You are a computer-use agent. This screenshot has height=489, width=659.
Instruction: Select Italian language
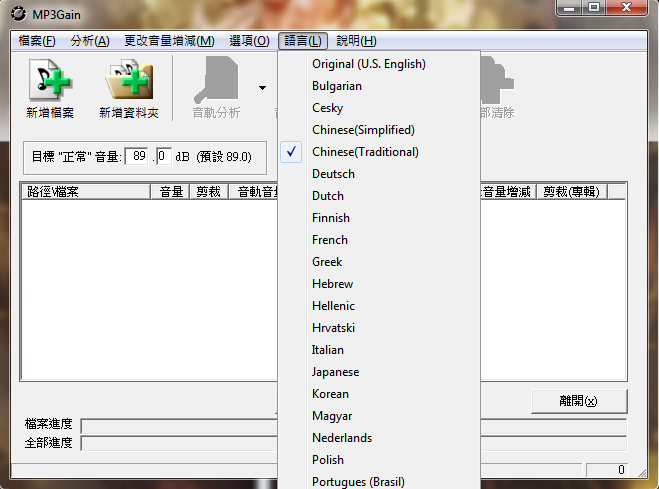(379, 350)
